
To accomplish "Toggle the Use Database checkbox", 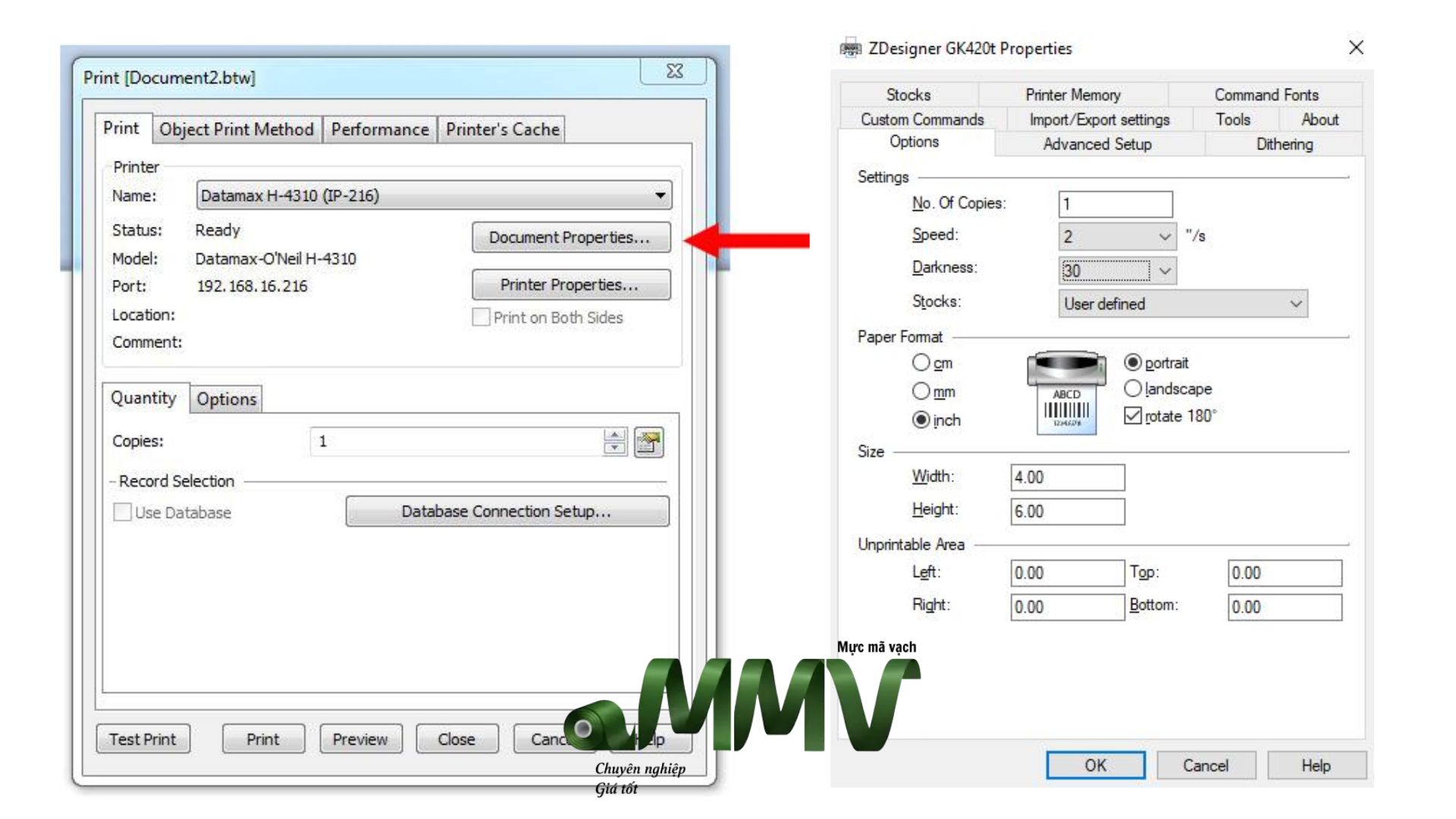I will click(x=122, y=512).
